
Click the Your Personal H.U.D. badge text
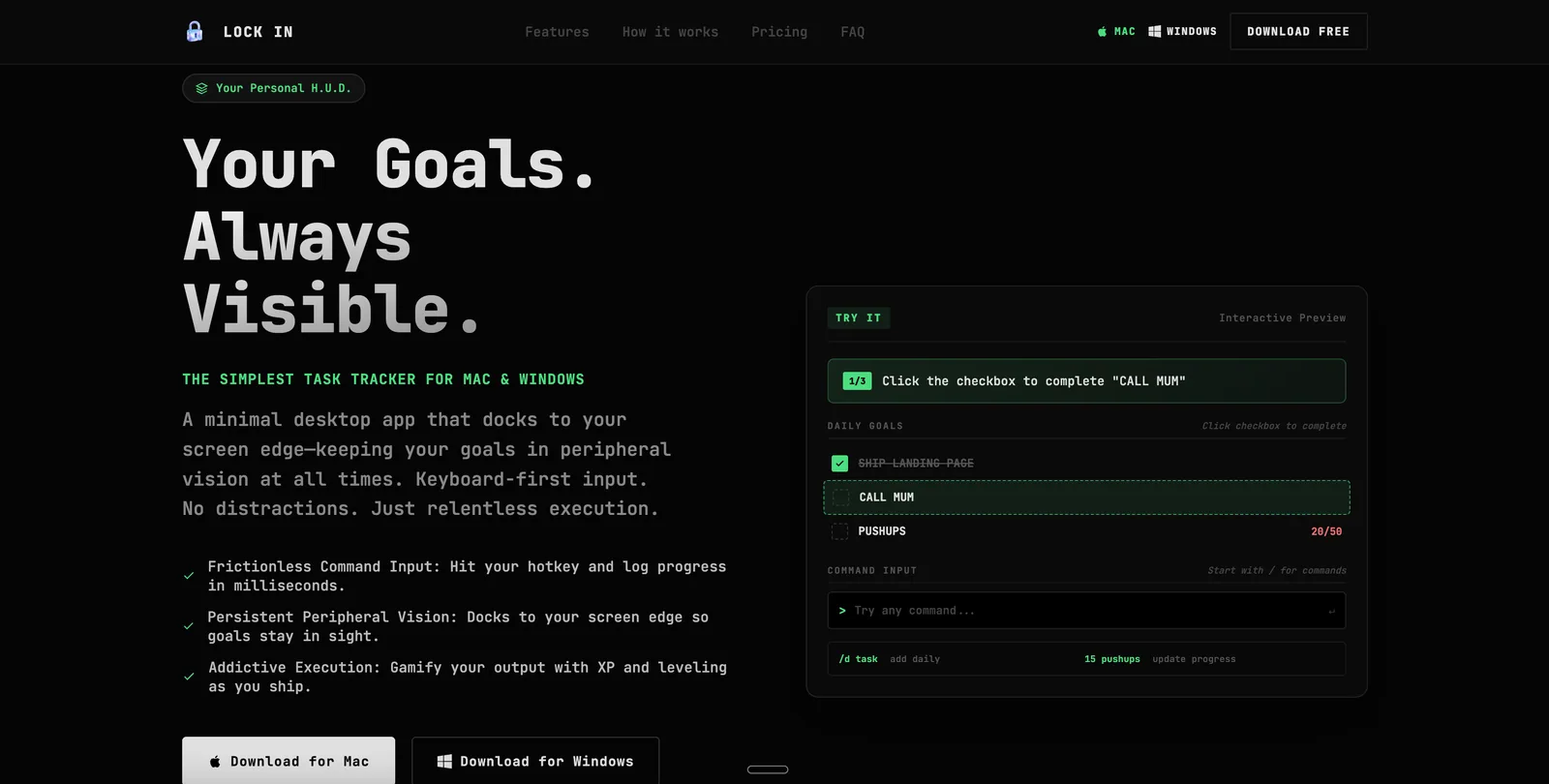[284, 88]
